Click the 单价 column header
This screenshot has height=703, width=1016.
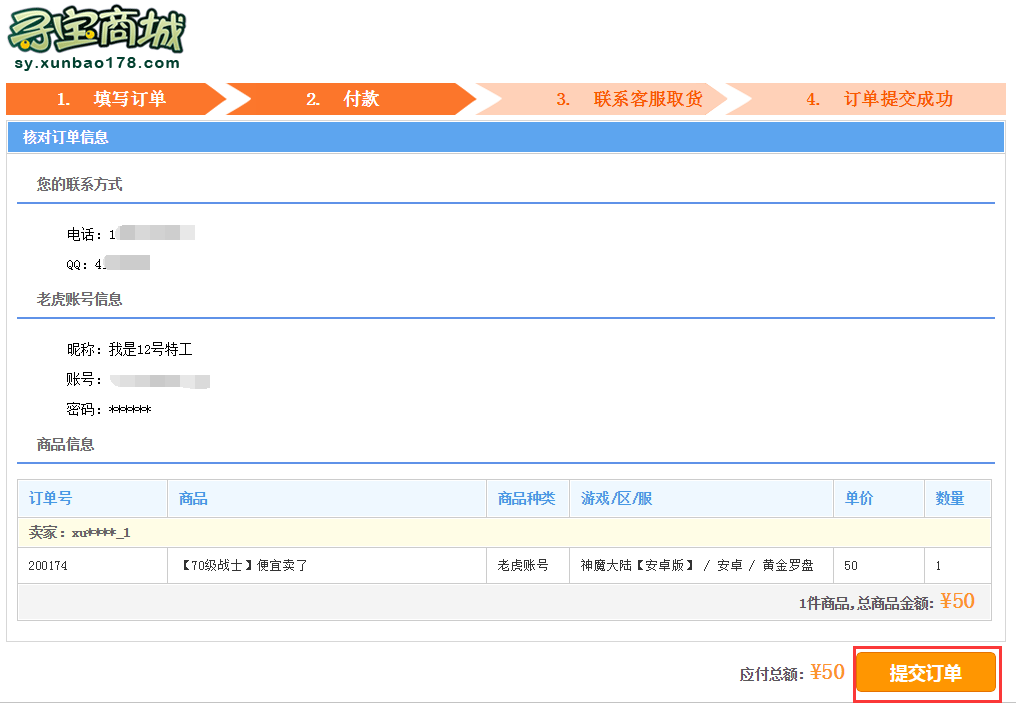[859, 498]
